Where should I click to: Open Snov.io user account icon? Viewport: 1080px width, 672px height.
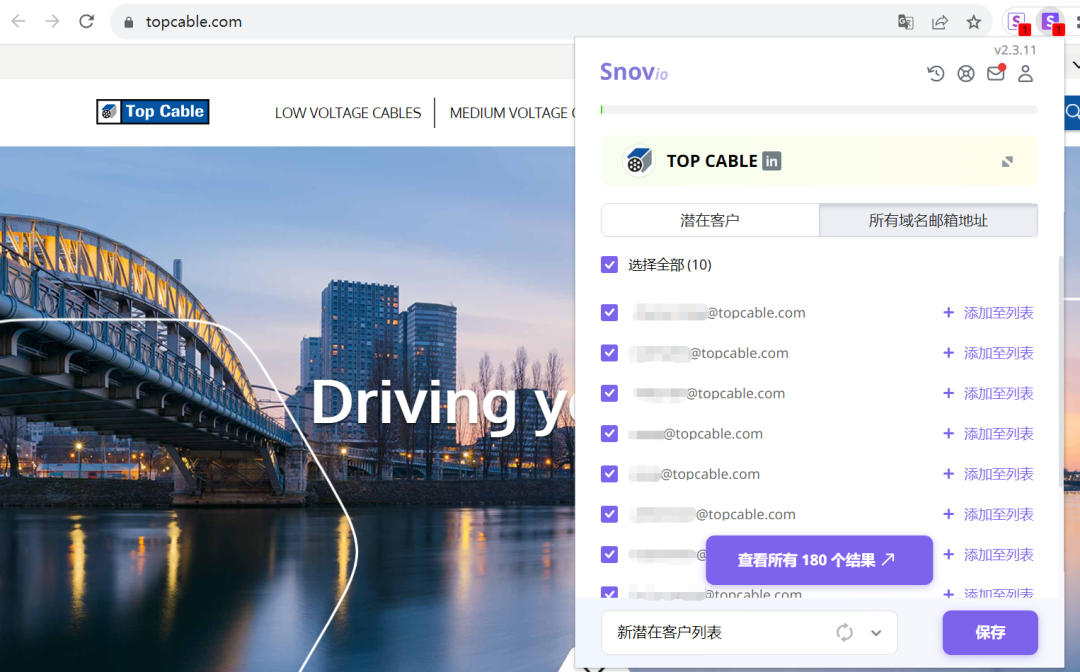[1026, 73]
